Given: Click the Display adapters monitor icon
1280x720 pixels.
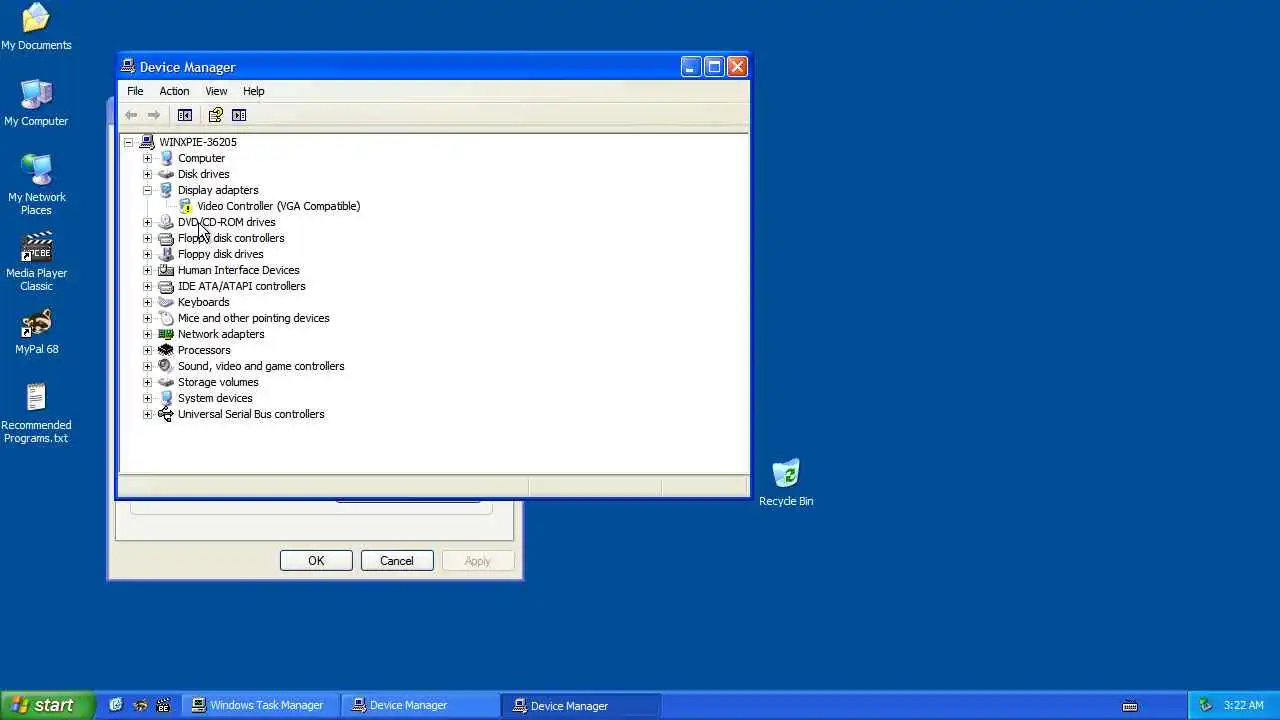Looking at the screenshot, I should tap(166, 190).
